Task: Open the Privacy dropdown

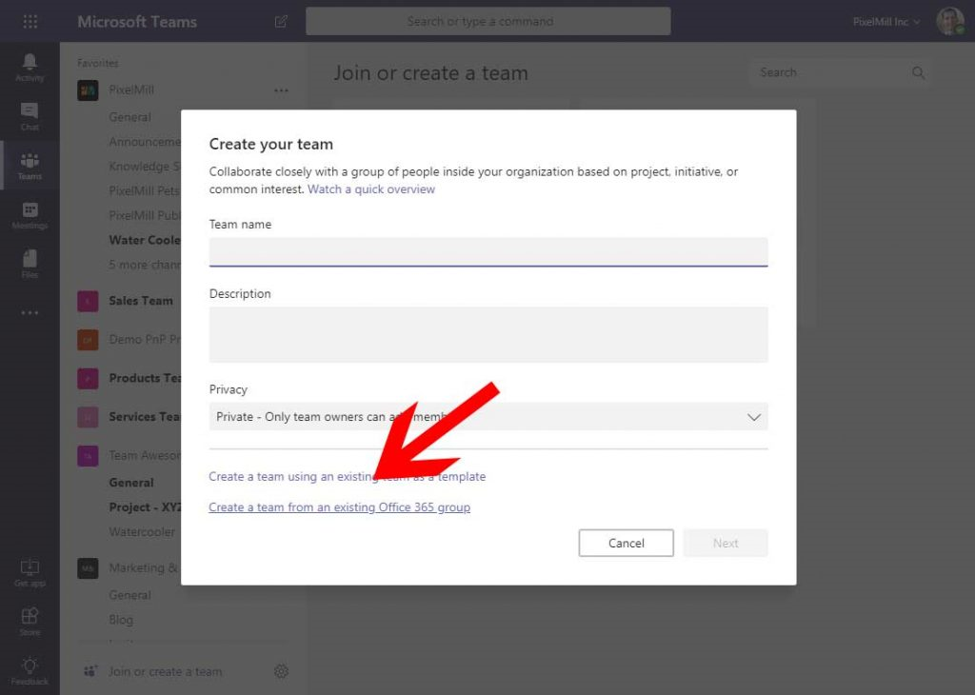Action: point(489,417)
